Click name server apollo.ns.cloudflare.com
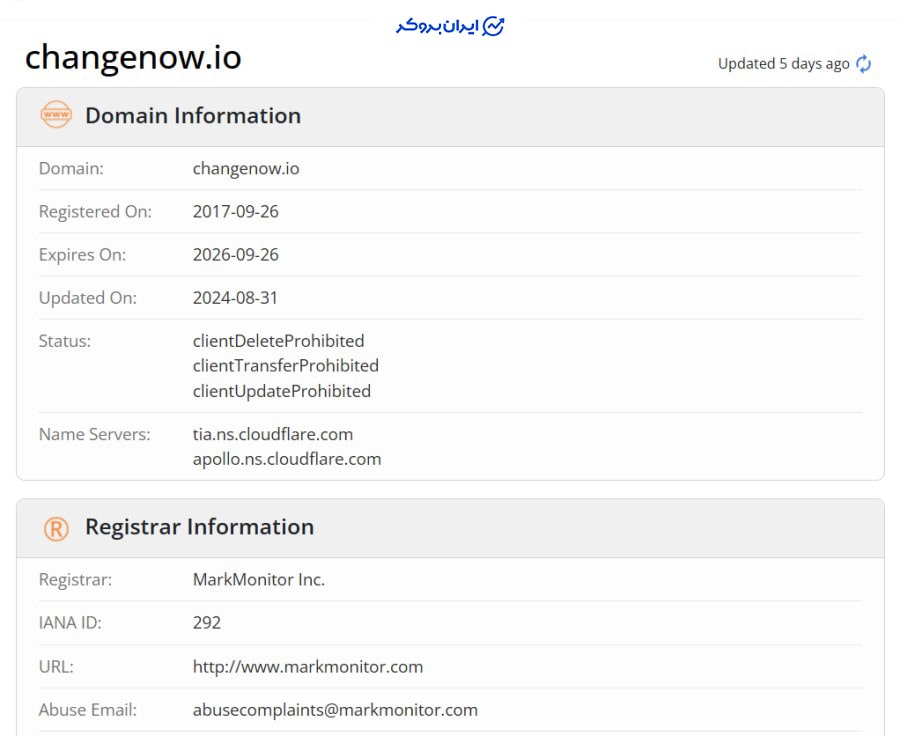 point(287,459)
